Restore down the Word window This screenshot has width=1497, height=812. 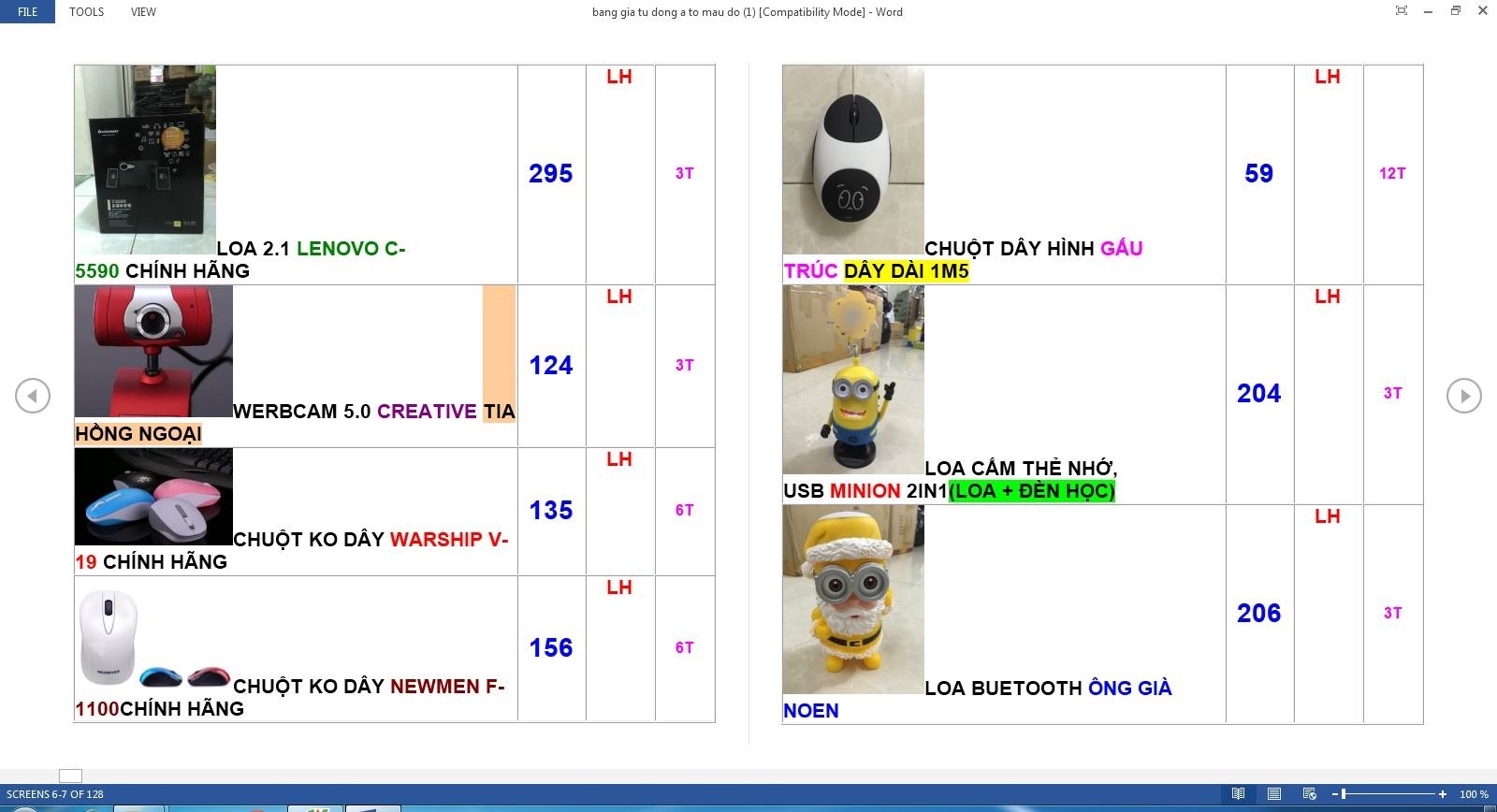(1456, 11)
